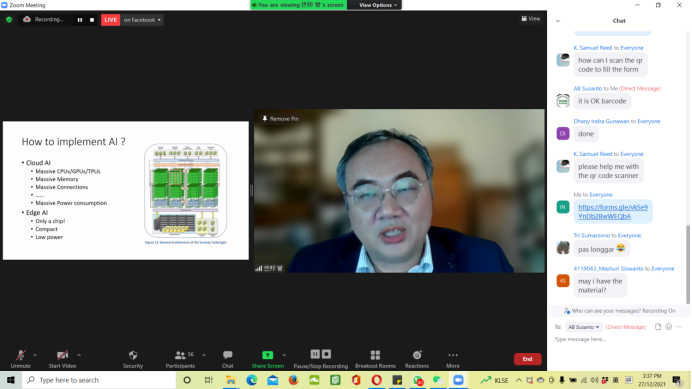Click the More options ellipsis
692x389 pixels.
coord(453,359)
